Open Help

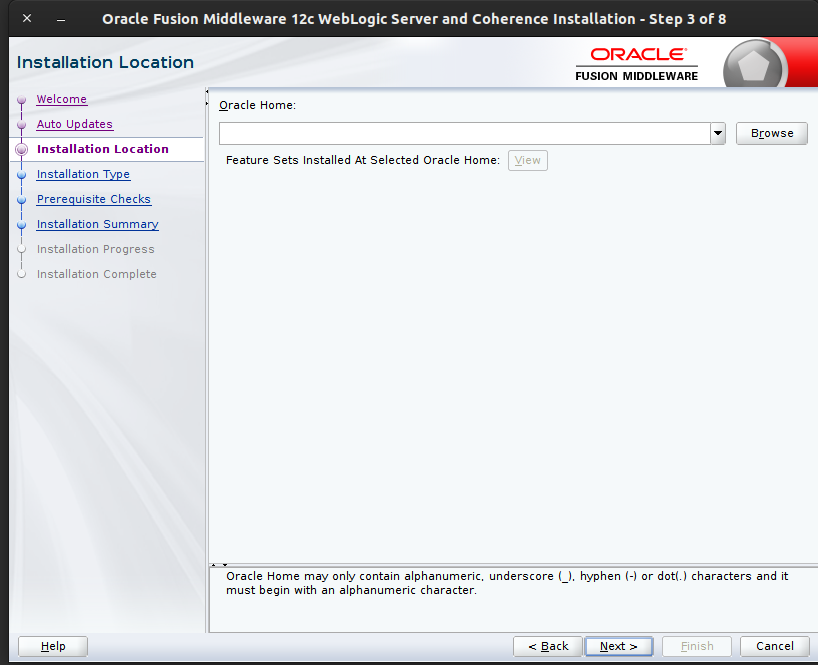[x=52, y=646]
